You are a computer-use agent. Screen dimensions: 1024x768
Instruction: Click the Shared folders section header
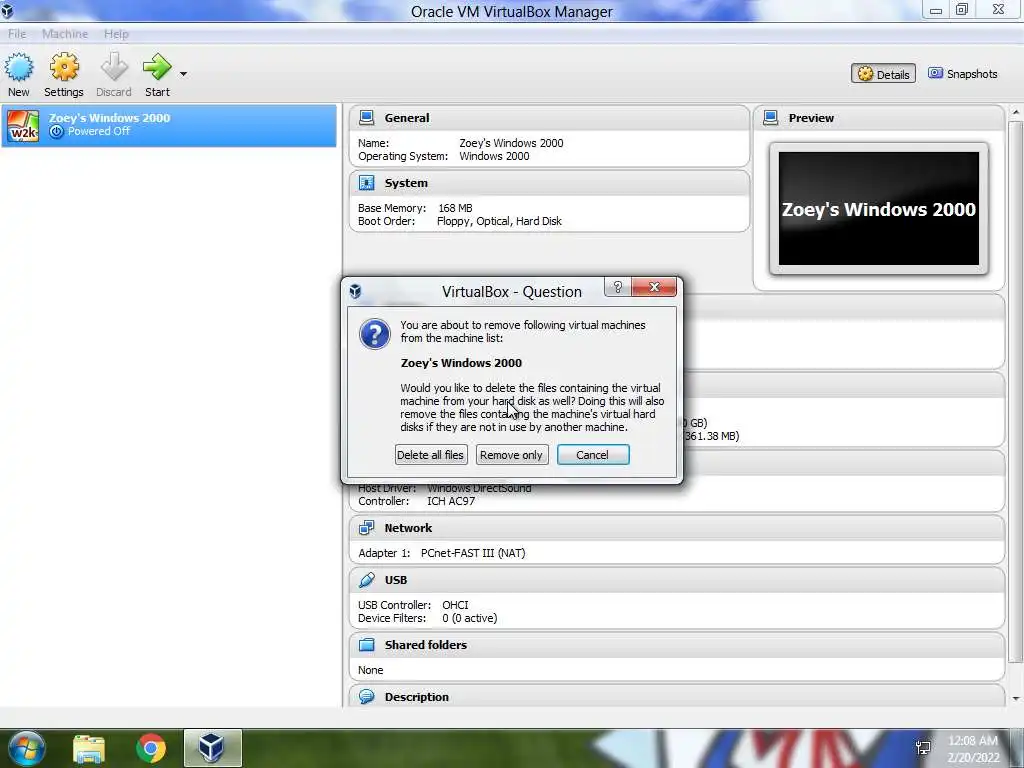tap(677, 645)
